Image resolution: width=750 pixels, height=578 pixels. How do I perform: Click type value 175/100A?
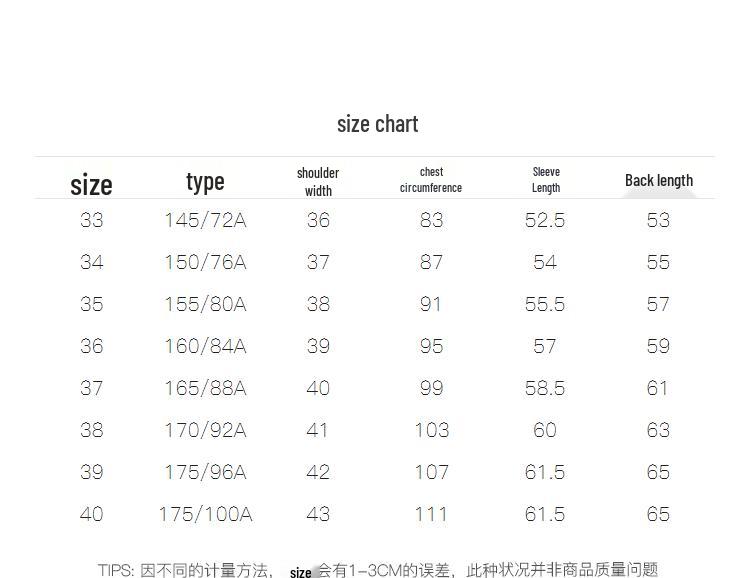coord(205,514)
